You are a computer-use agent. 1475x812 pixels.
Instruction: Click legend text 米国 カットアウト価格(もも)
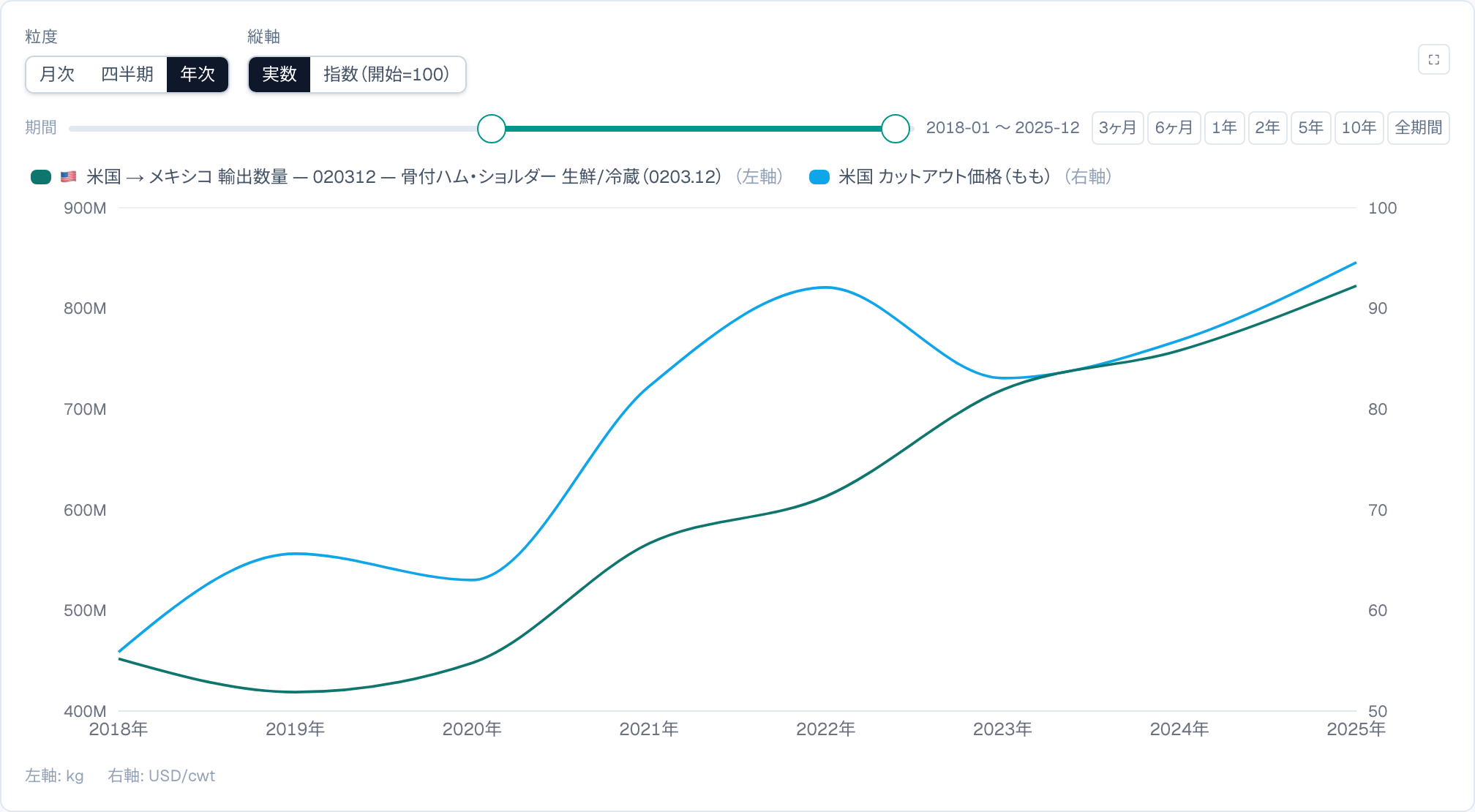point(945,177)
